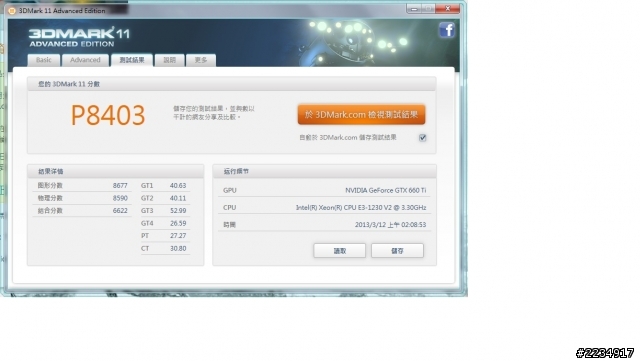Toggle auto-save results to 3DMark.com checkbox
Image resolution: width=640 pixels, height=361 pixels.
pos(422,138)
